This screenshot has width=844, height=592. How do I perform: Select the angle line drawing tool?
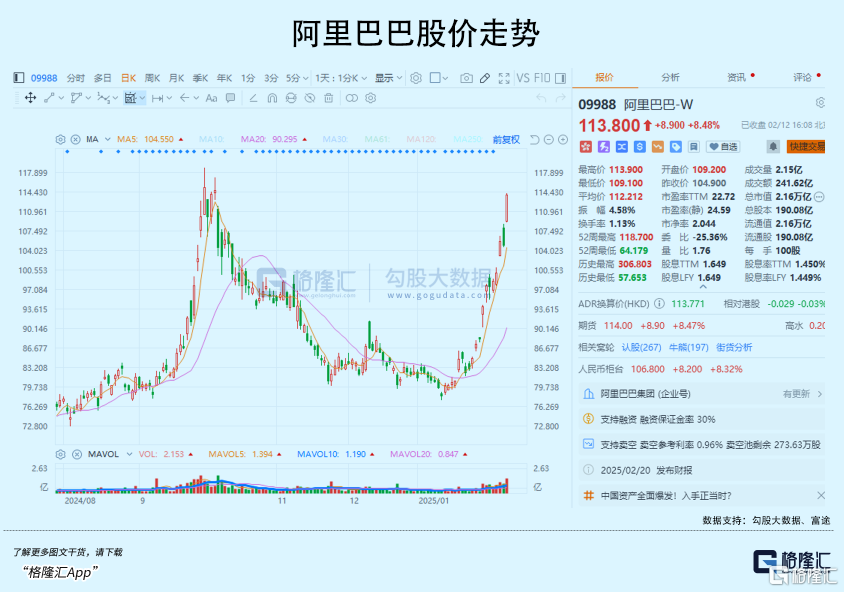tap(254, 98)
